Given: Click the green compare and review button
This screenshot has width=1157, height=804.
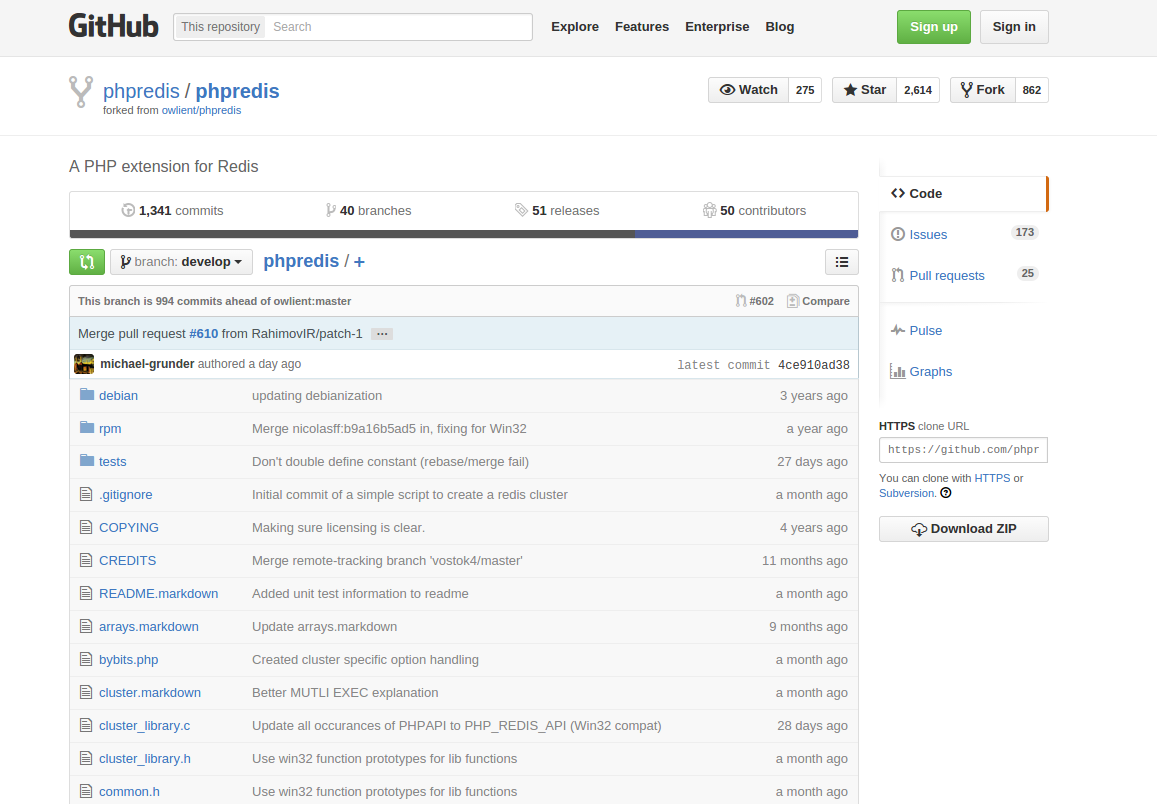Looking at the screenshot, I should [87, 262].
